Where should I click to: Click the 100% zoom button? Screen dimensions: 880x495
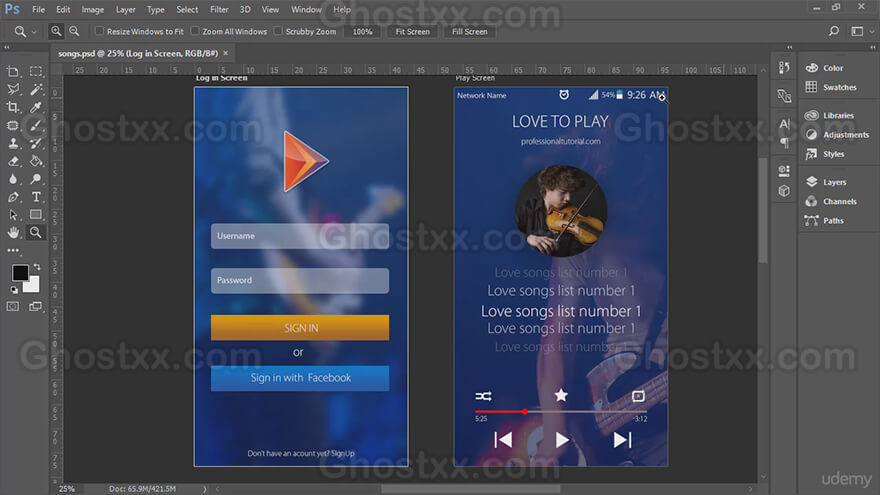point(362,32)
